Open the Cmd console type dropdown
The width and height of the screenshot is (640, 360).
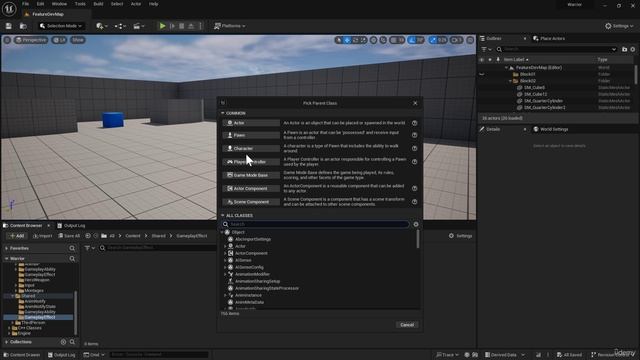coord(94,355)
